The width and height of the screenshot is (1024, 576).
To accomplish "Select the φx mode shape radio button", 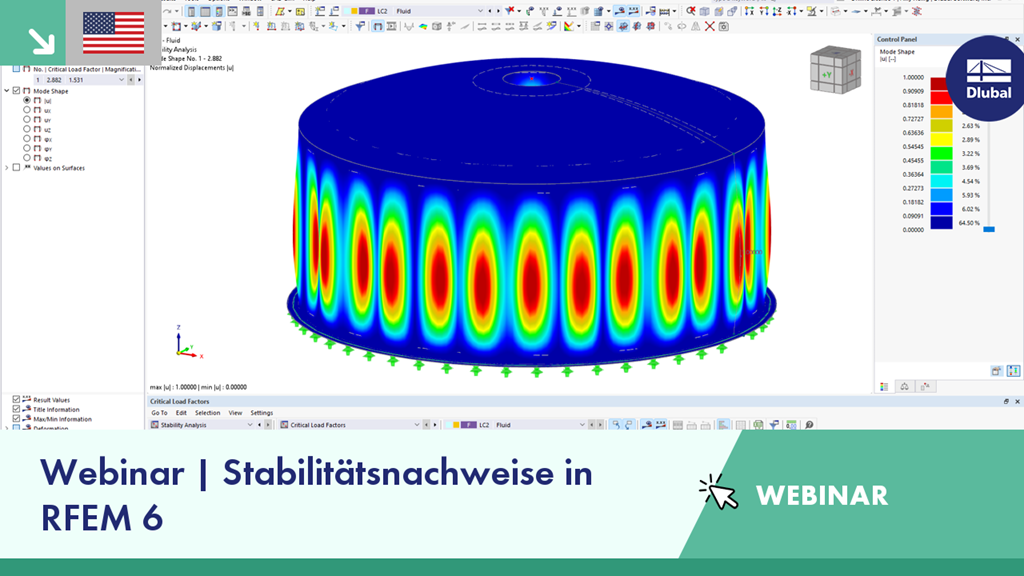I will click(x=27, y=138).
